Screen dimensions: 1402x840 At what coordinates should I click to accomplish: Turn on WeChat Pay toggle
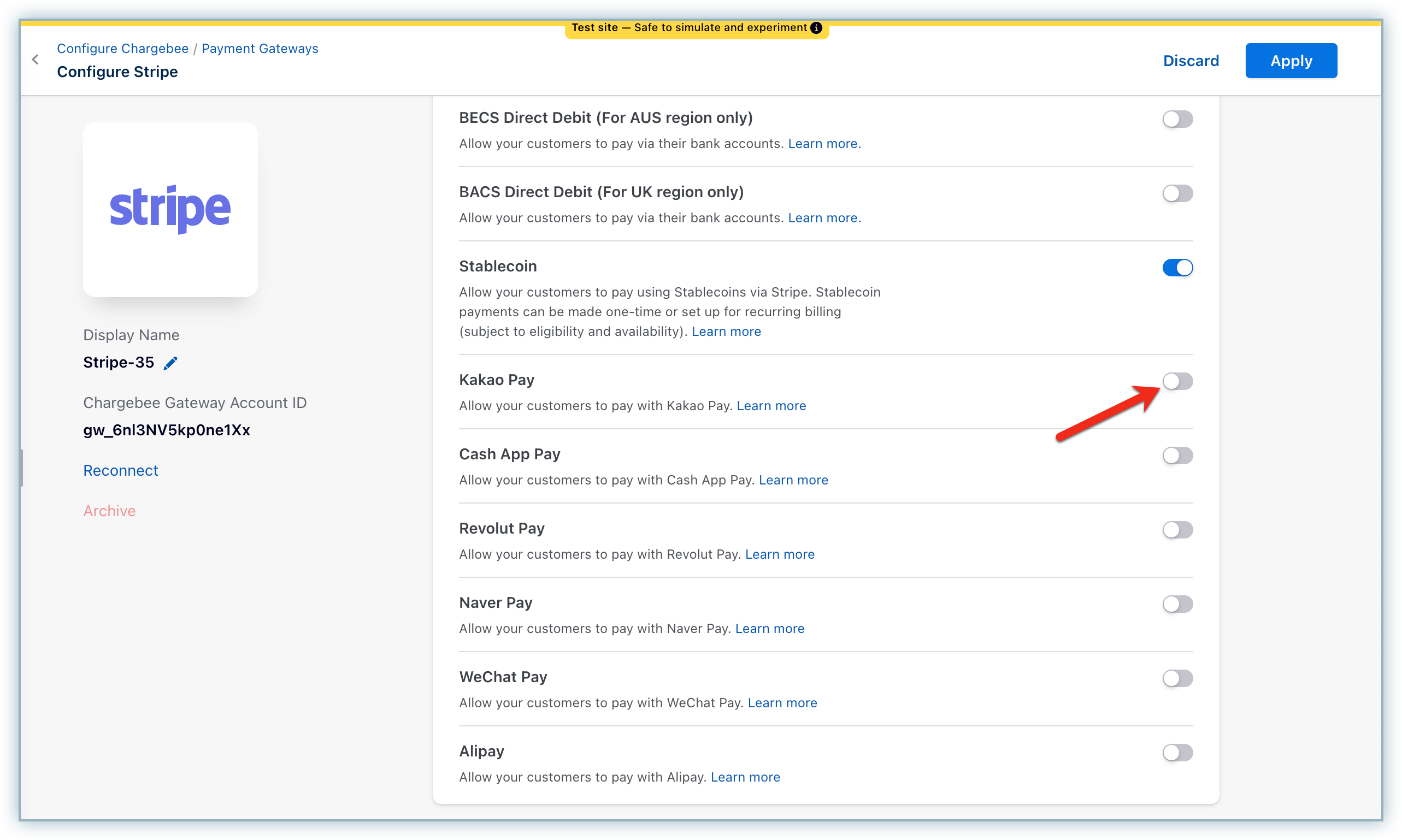click(x=1177, y=678)
